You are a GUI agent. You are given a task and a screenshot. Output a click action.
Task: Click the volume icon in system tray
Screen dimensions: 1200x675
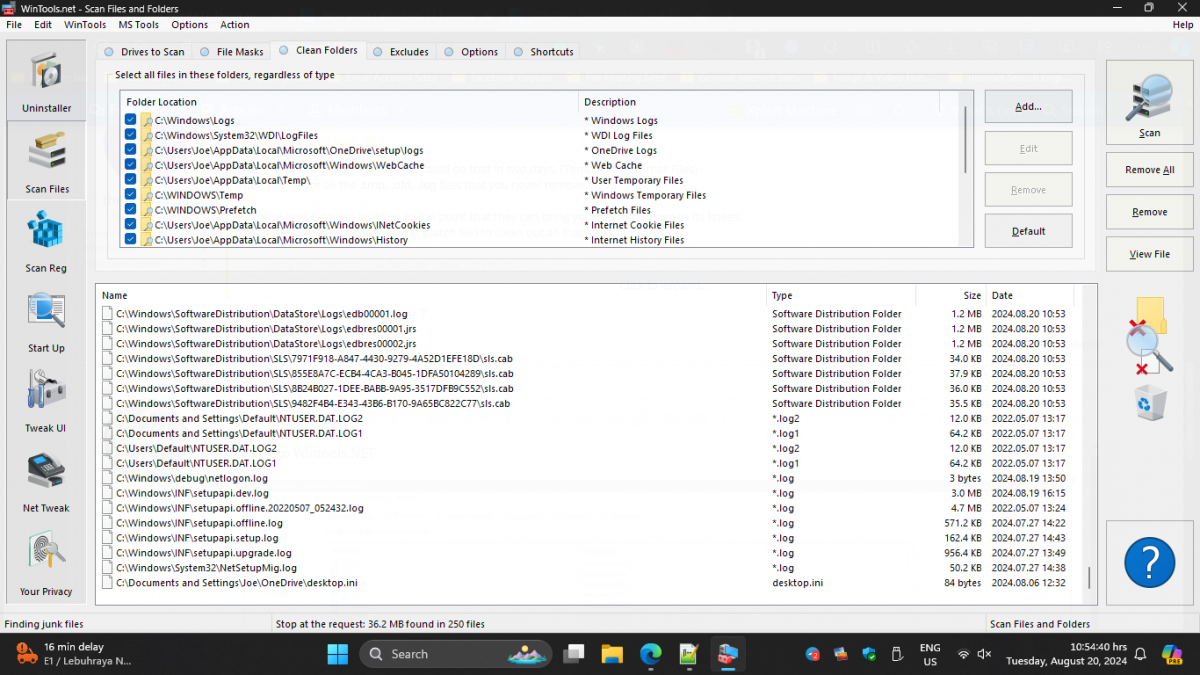(x=984, y=654)
